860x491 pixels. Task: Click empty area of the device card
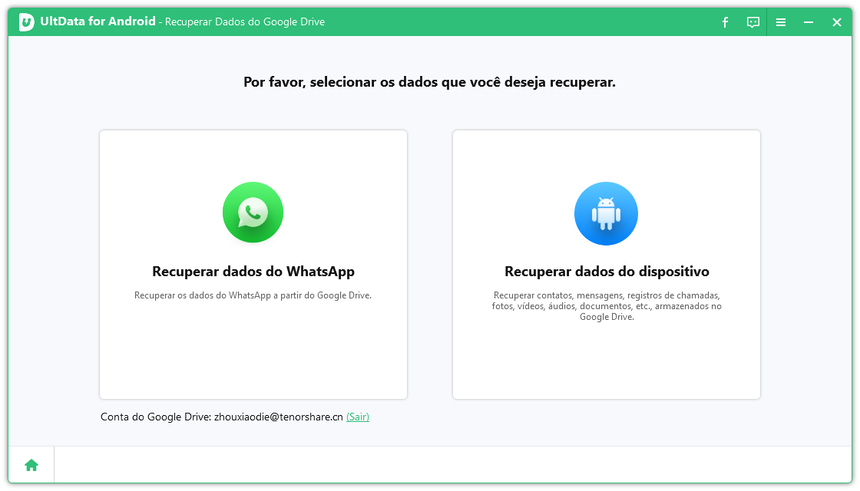click(x=606, y=360)
